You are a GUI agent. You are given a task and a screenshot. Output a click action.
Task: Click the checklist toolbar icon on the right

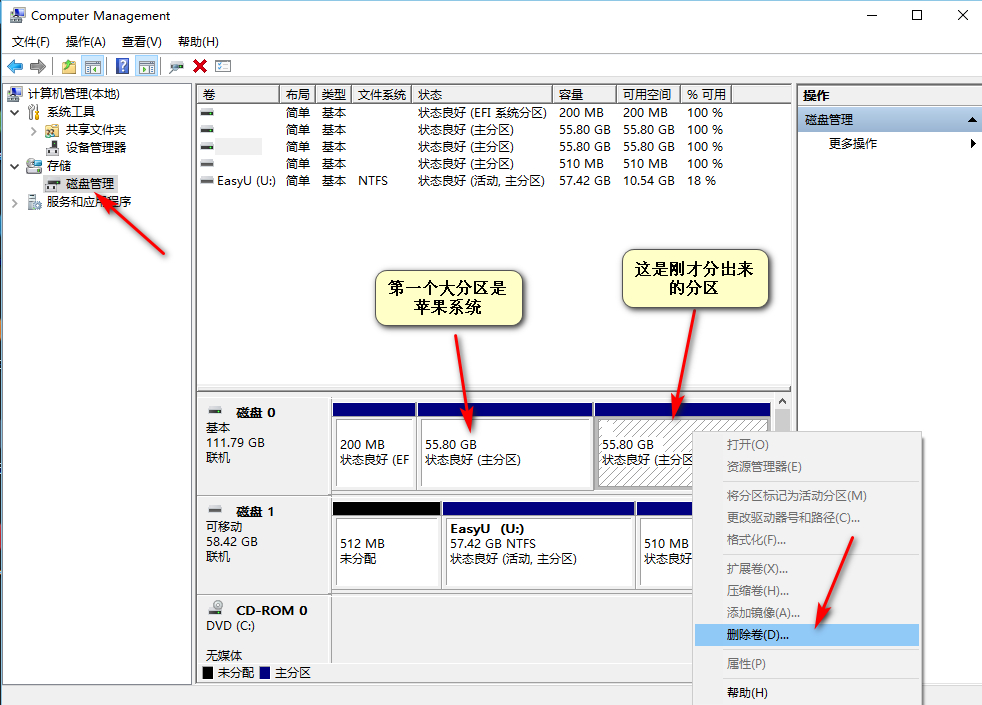(x=225, y=66)
